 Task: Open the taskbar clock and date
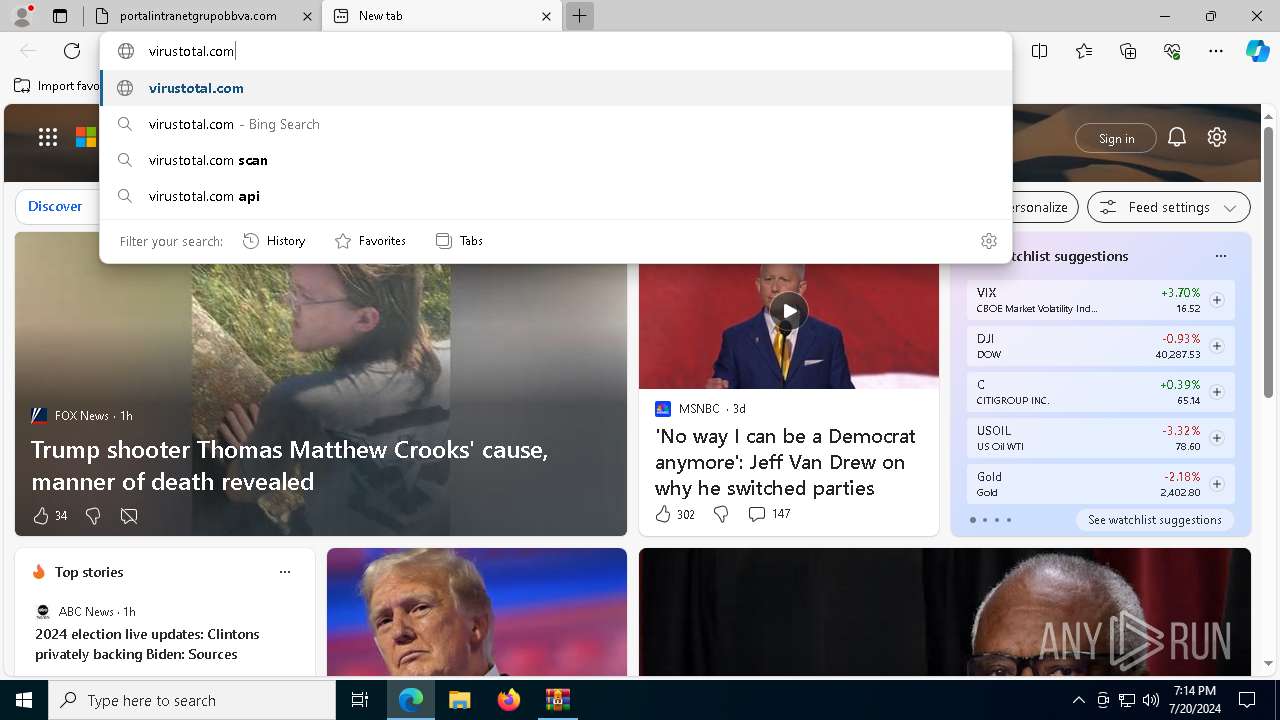[x=1195, y=700]
